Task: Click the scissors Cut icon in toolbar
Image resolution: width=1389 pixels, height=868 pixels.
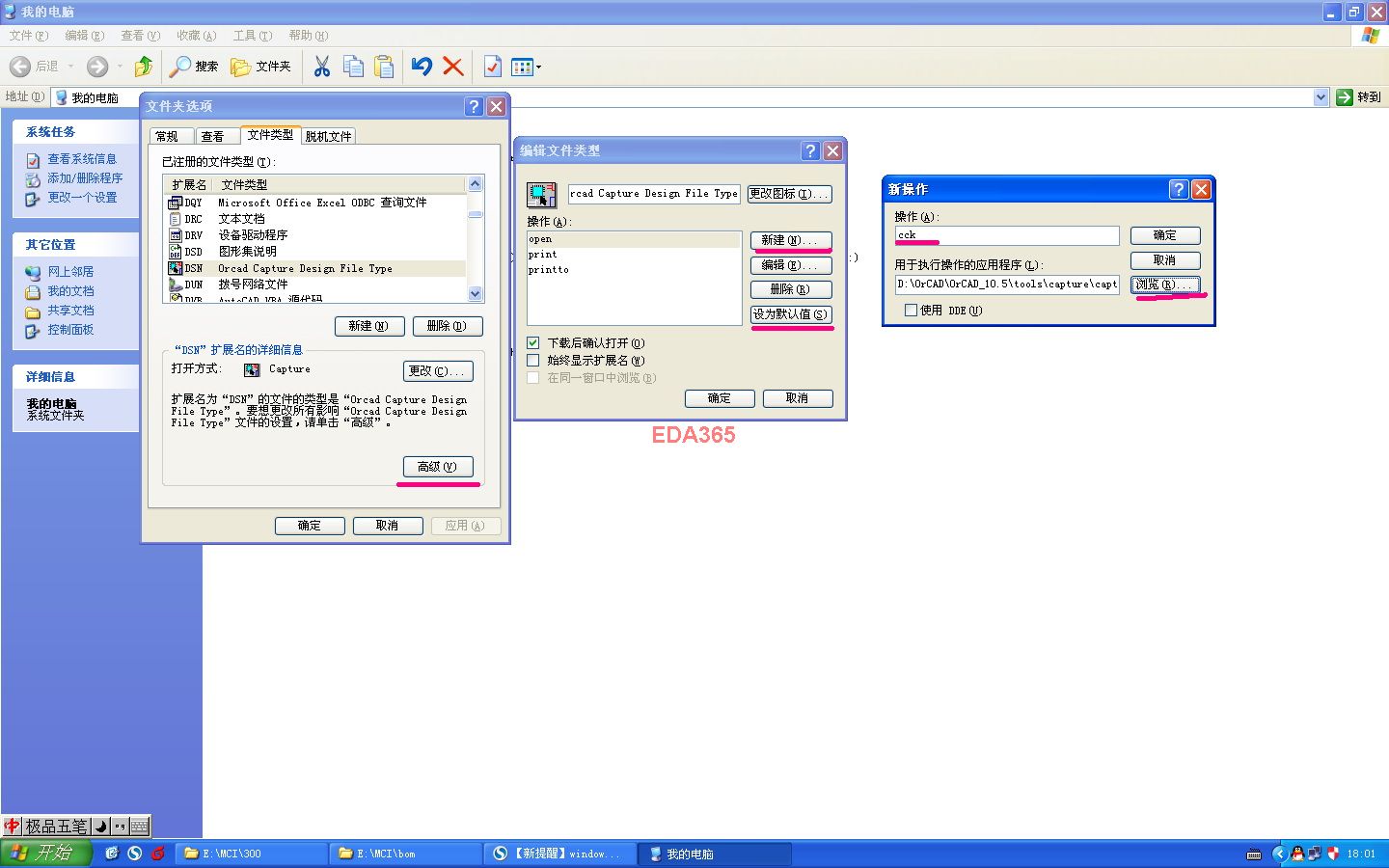Action: 322,67
